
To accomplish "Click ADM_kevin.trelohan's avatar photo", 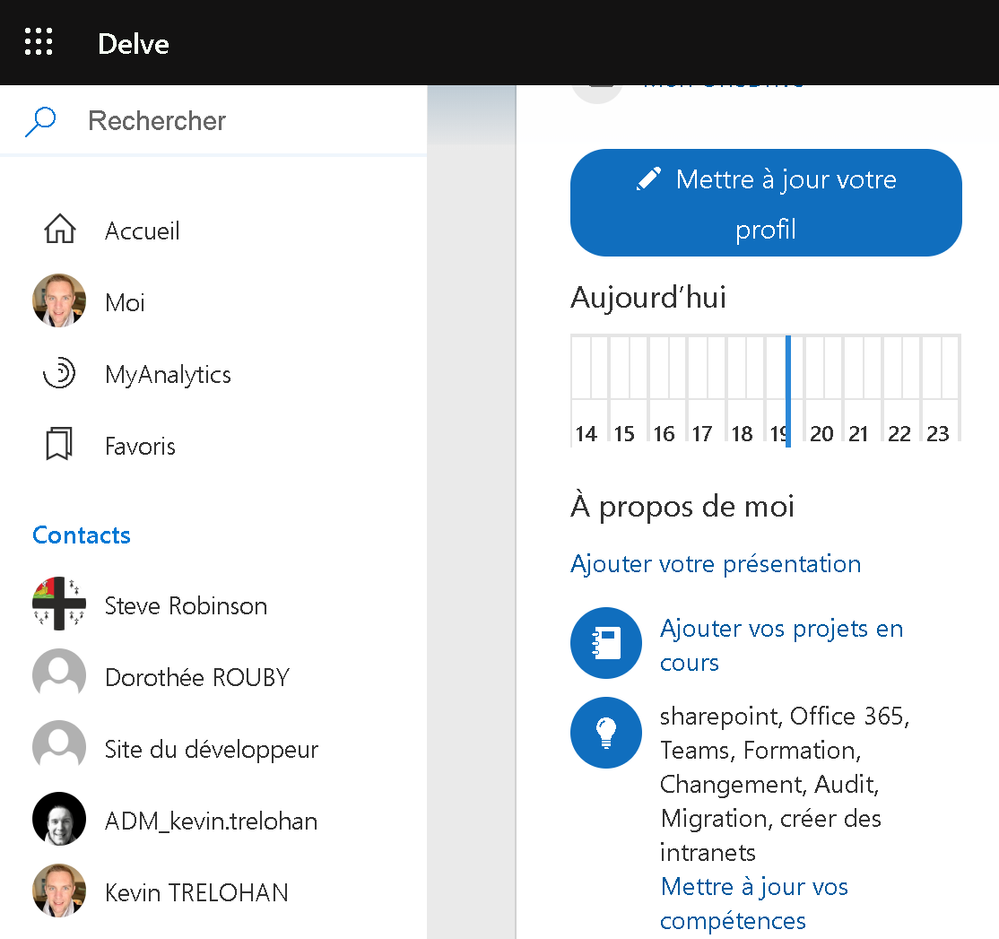I will (x=59, y=819).
